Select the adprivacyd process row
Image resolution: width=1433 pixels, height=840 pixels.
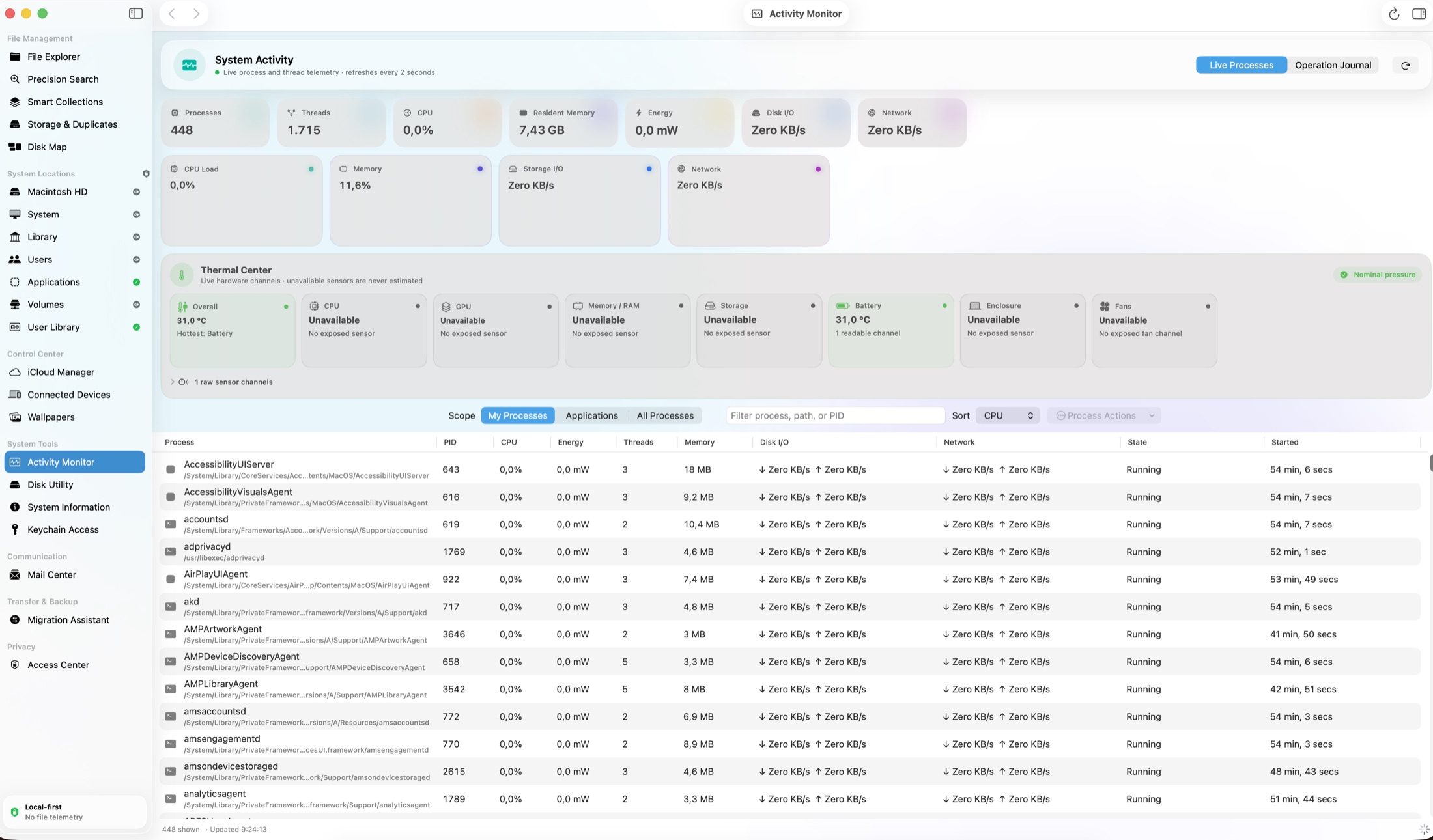[789, 552]
